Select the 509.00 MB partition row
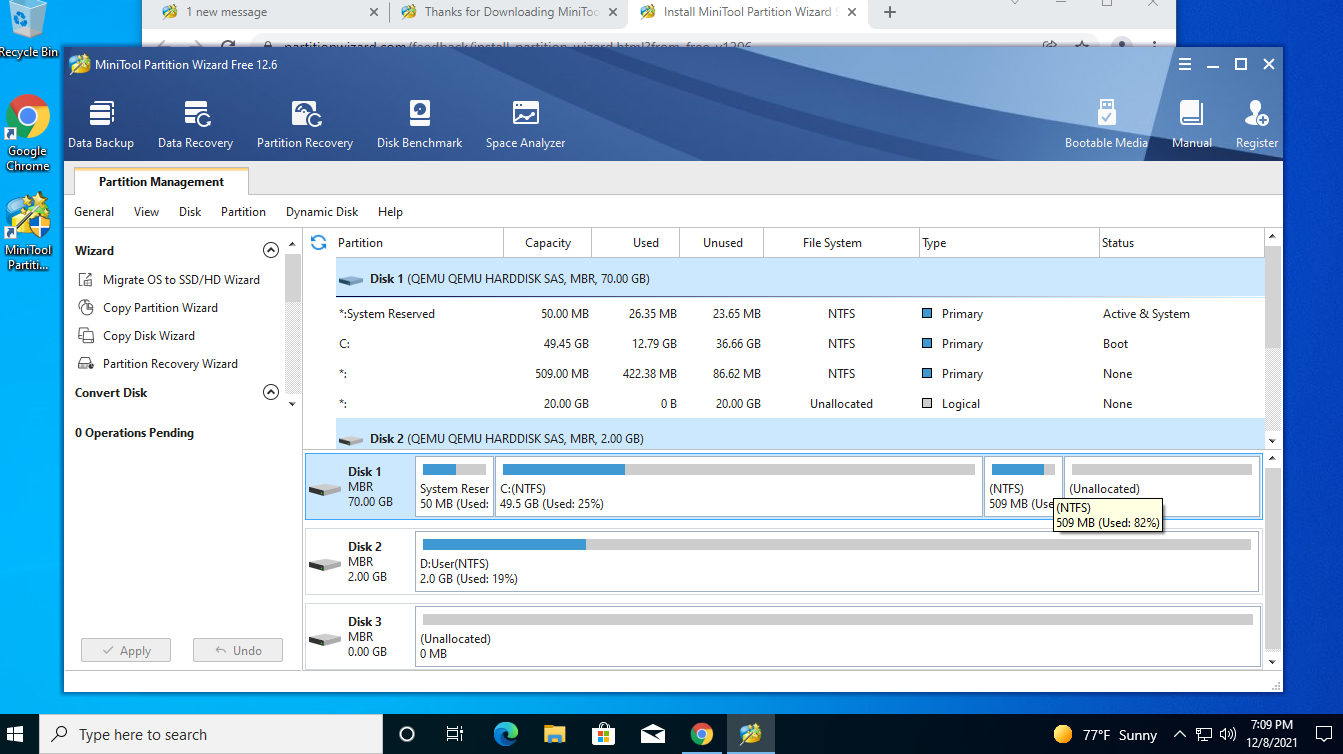Image resolution: width=1343 pixels, height=754 pixels. 800,374
